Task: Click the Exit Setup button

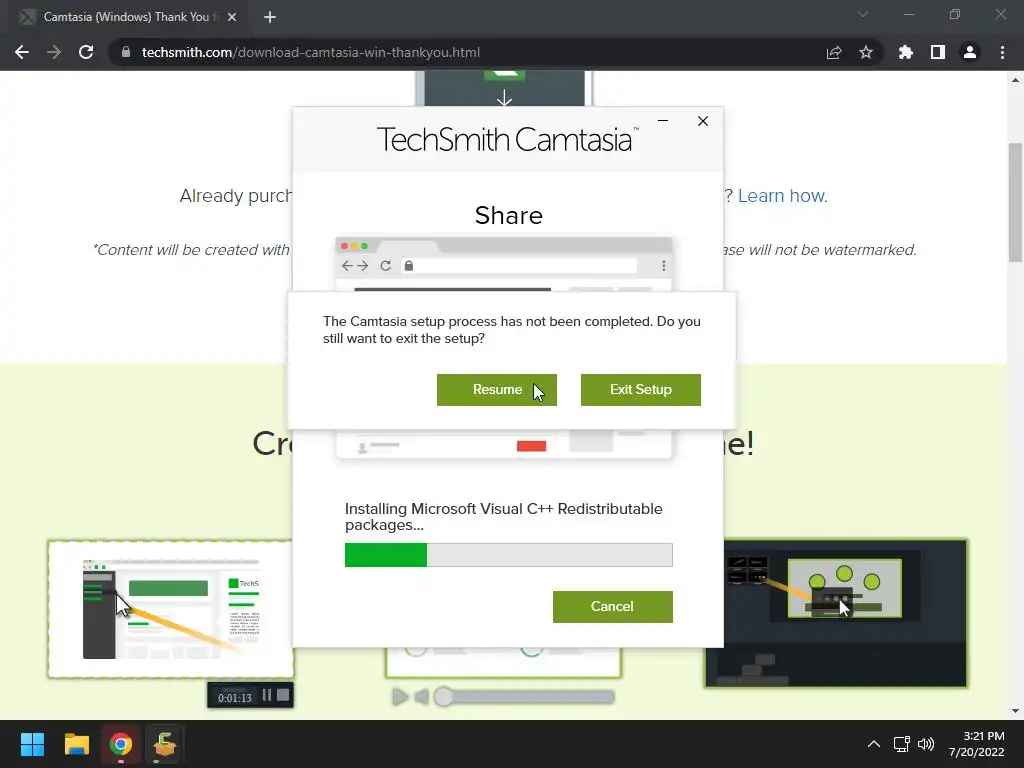Action: point(641,390)
